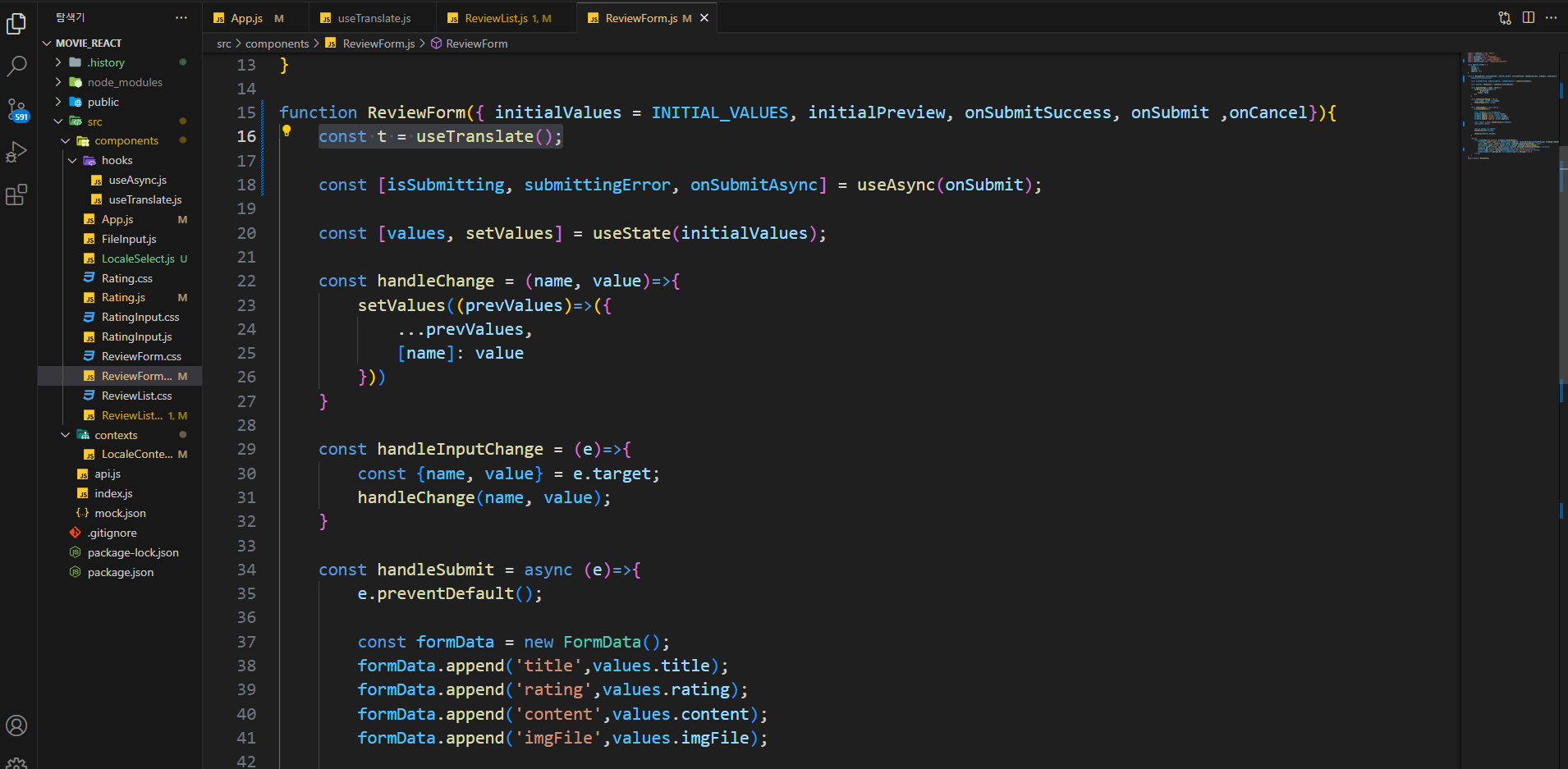Open LocaleContext file in contexts folder

[120, 454]
